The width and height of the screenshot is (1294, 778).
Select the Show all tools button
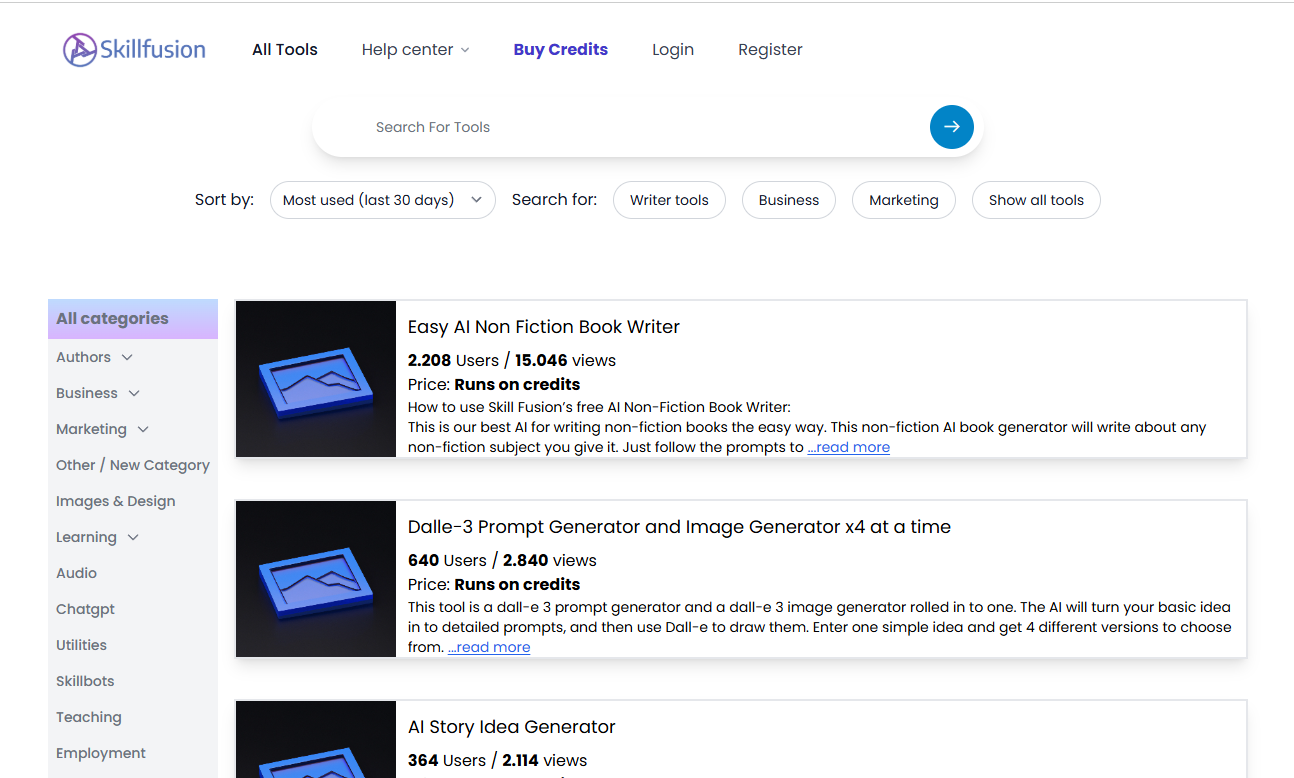pyautogui.click(x=1036, y=200)
